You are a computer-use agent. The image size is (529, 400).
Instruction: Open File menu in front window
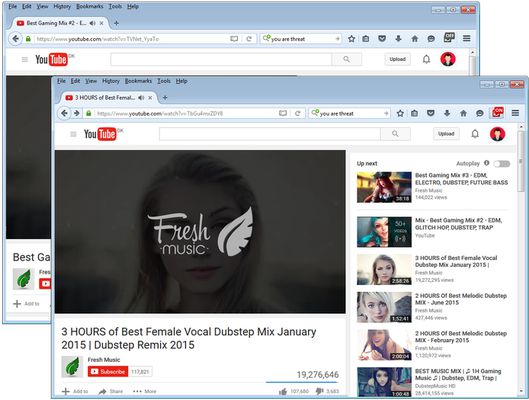(x=61, y=81)
